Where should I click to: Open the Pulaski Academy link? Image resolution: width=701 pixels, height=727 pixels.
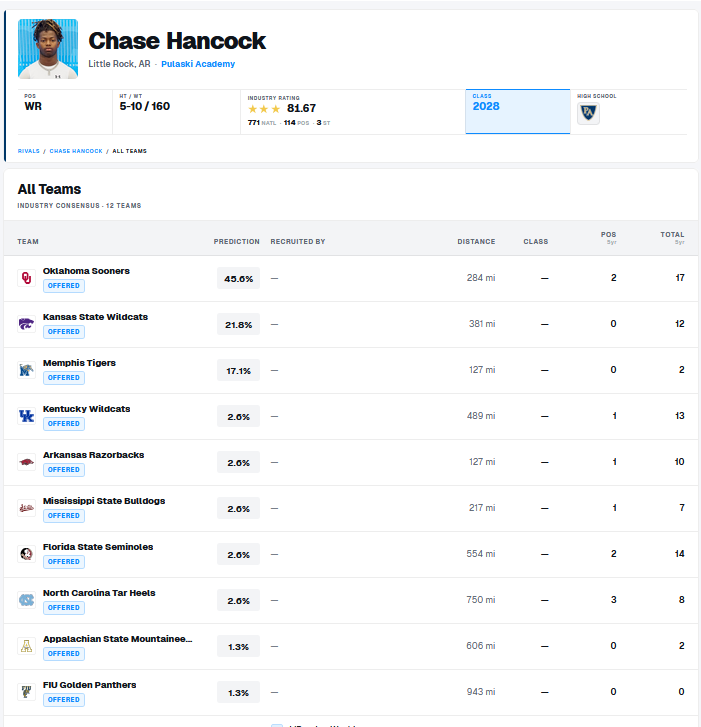point(198,64)
